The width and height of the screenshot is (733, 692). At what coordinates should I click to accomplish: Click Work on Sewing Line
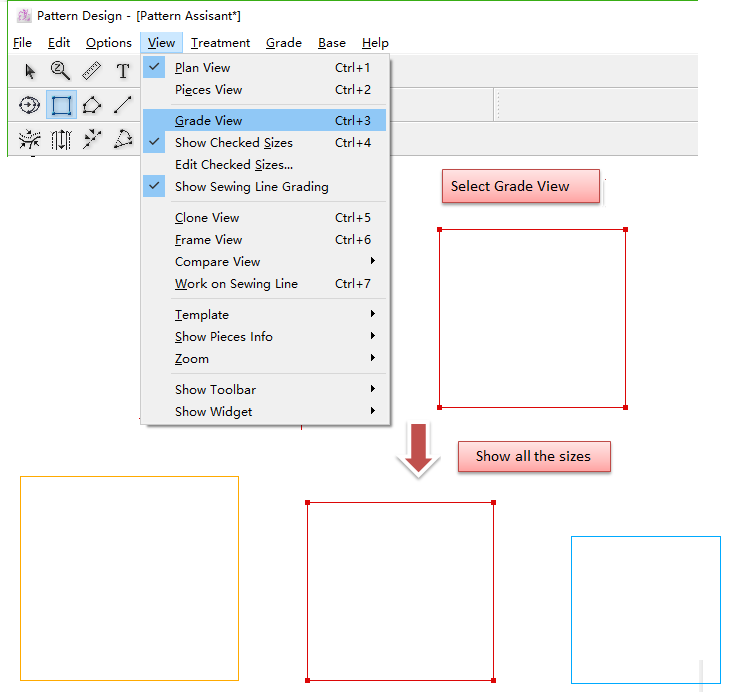tap(236, 284)
